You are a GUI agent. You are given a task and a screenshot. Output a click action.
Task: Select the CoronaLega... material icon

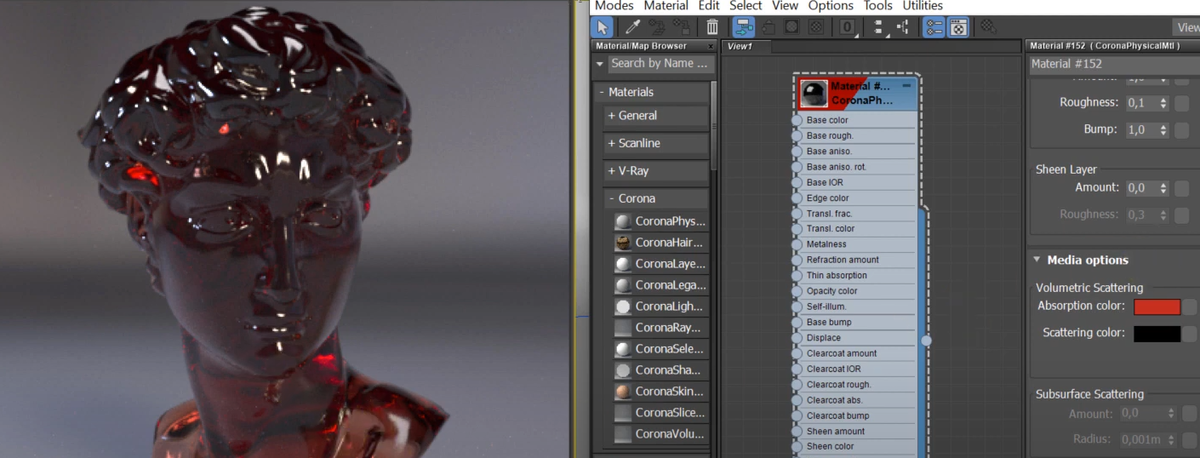(x=623, y=285)
